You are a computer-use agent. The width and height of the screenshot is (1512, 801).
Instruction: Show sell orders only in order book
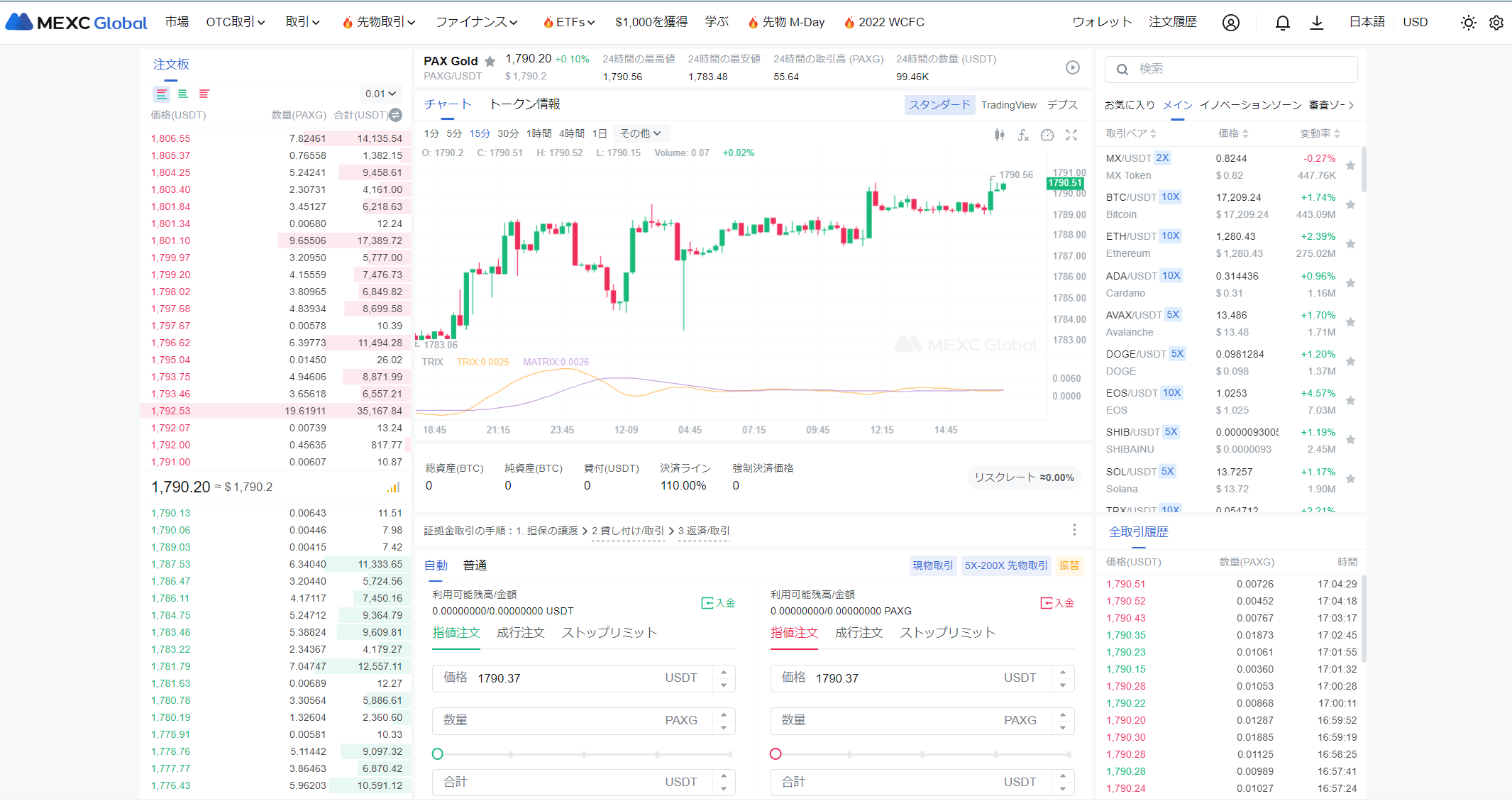click(x=204, y=94)
